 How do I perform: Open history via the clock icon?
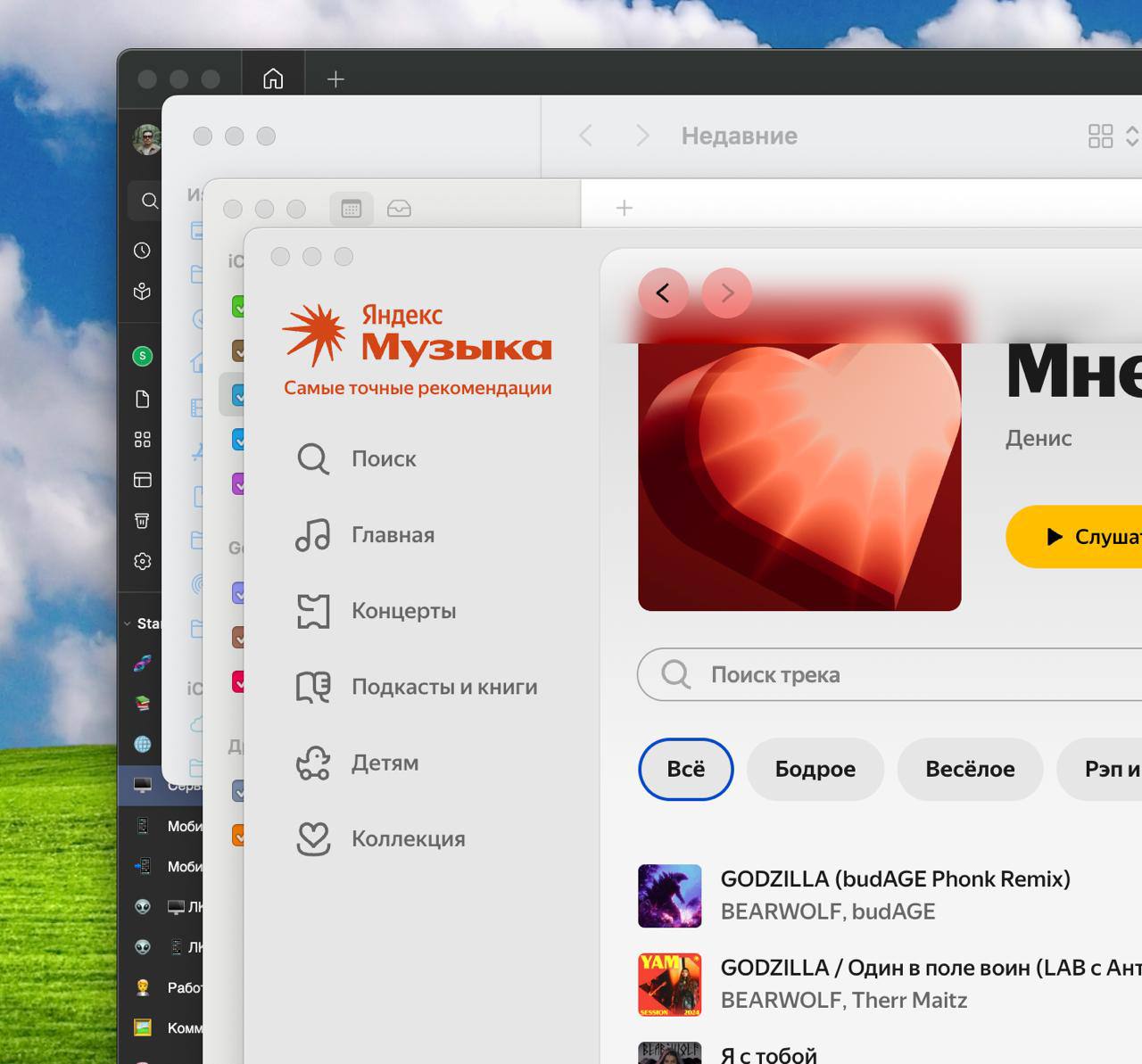click(141, 251)
